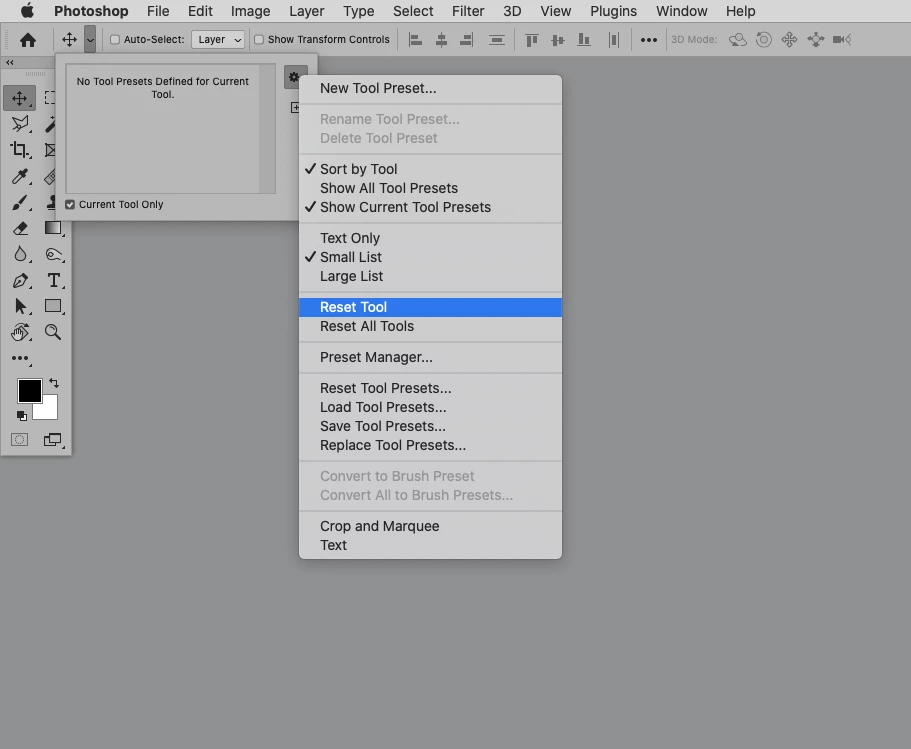Choose New Tool Preset...
This screenshot has height=749, width=911.
pos(431,88)
